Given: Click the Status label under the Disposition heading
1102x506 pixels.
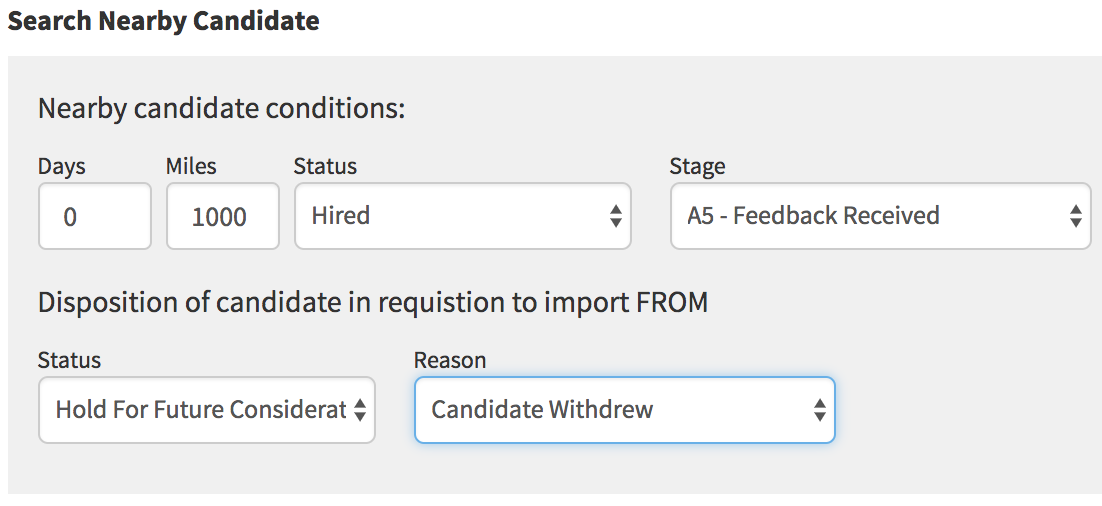Looking at the screenshot, I should point(69,360).
